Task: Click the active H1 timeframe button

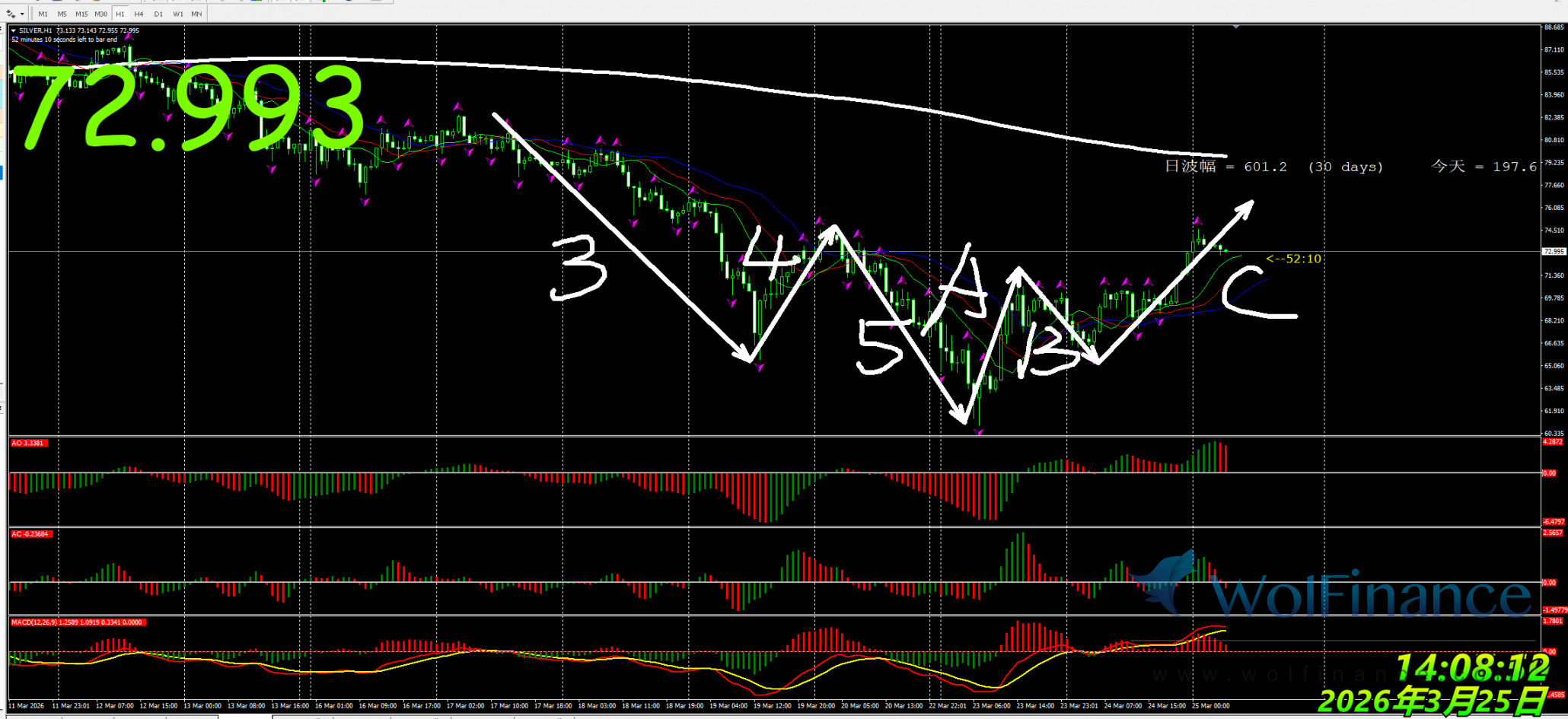Action: tap(120, 14)
